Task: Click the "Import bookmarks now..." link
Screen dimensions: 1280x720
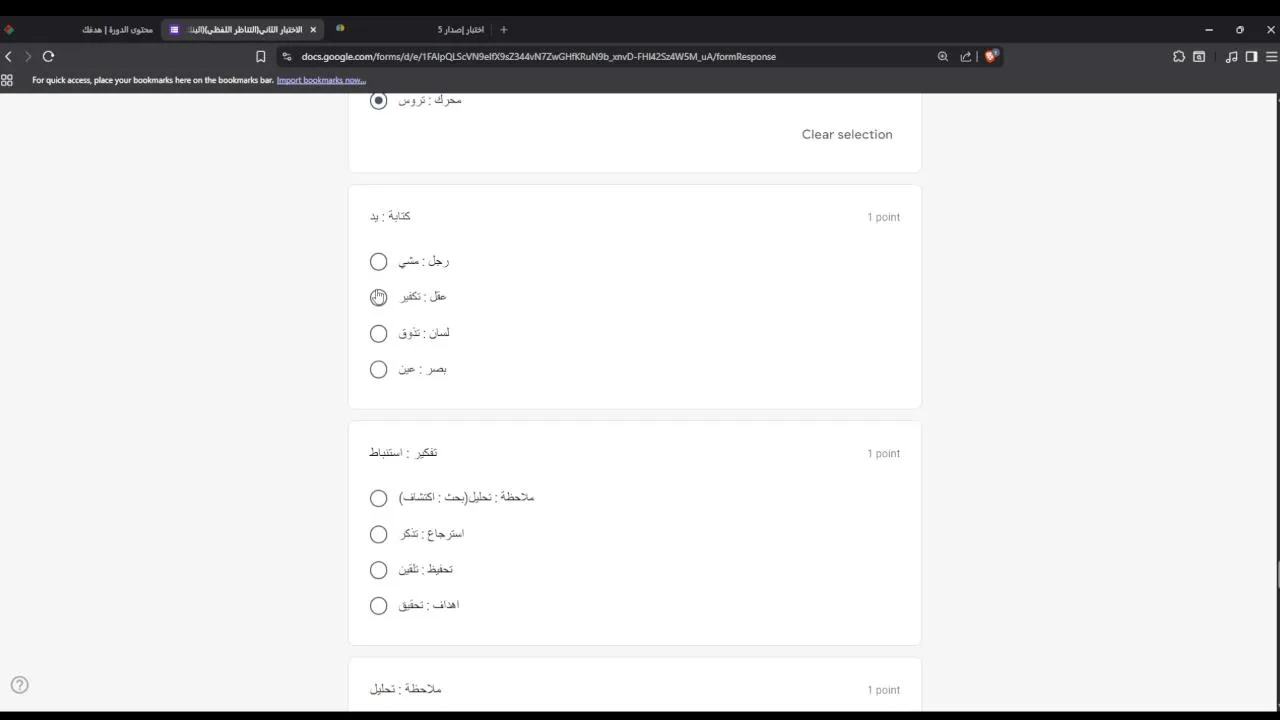Action: pyautogui.click(x=321, y=80)
